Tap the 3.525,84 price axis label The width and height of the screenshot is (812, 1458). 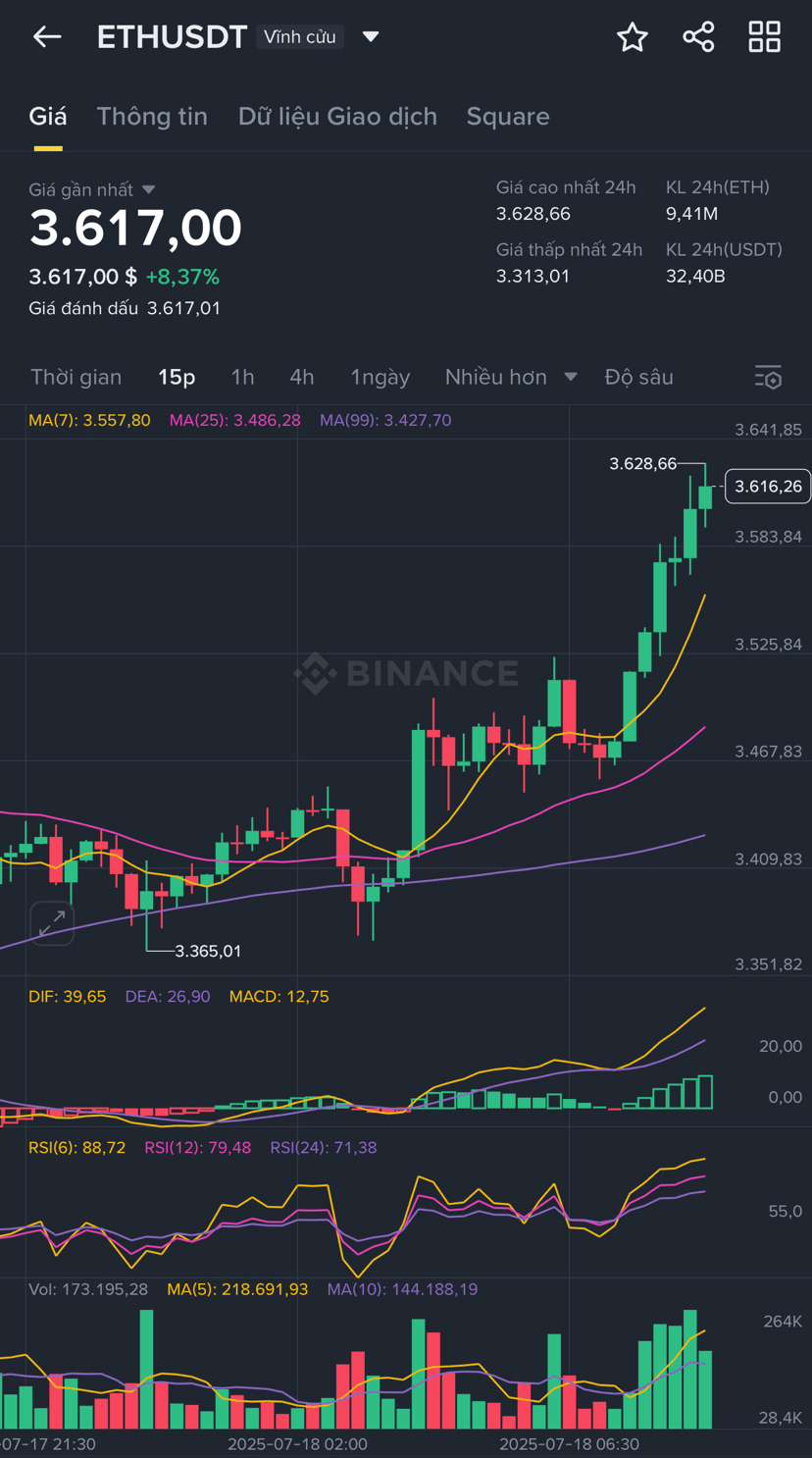[x=769, y=645]
